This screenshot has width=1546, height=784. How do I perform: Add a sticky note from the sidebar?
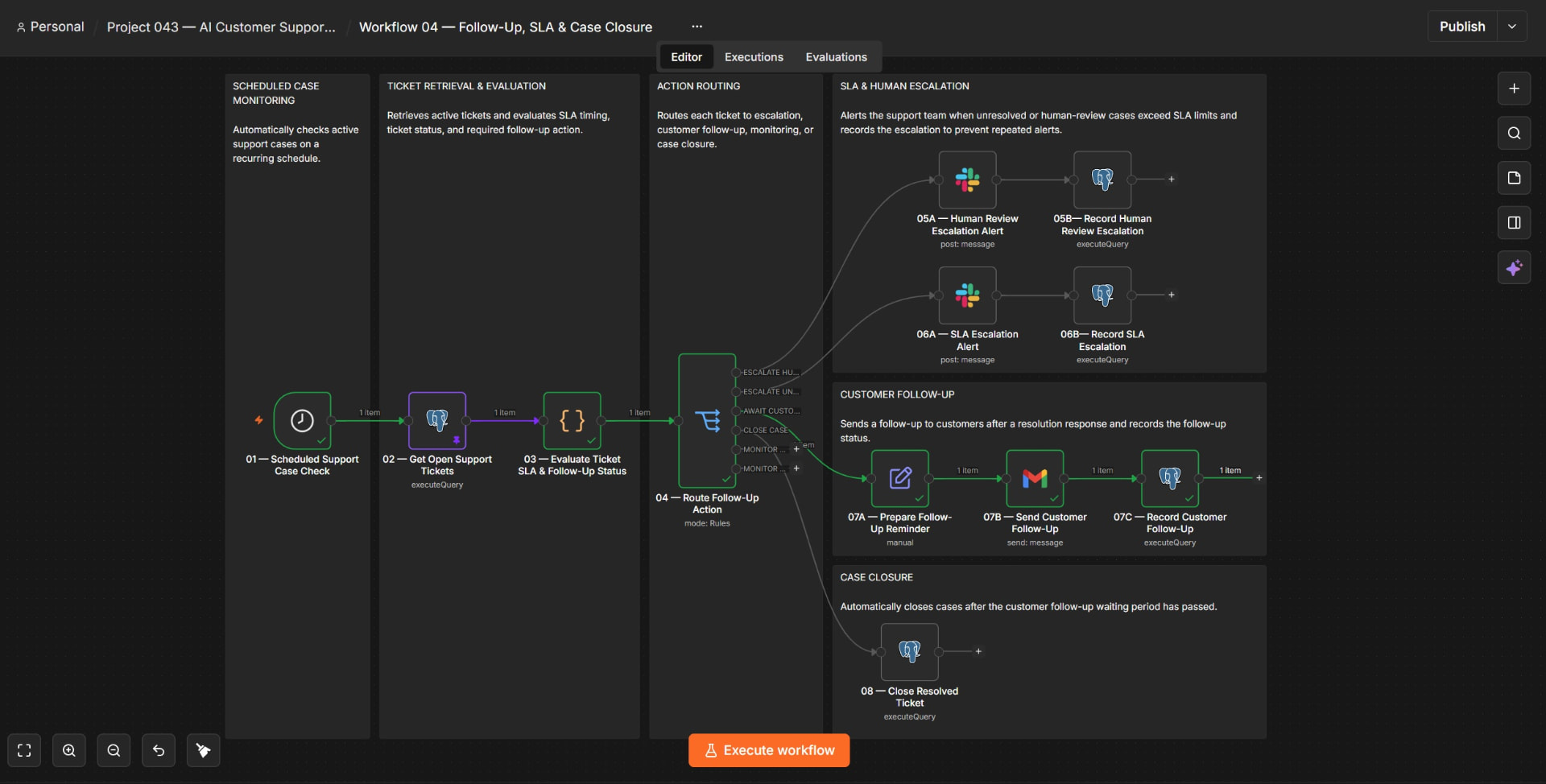[x=1514, y=178]
